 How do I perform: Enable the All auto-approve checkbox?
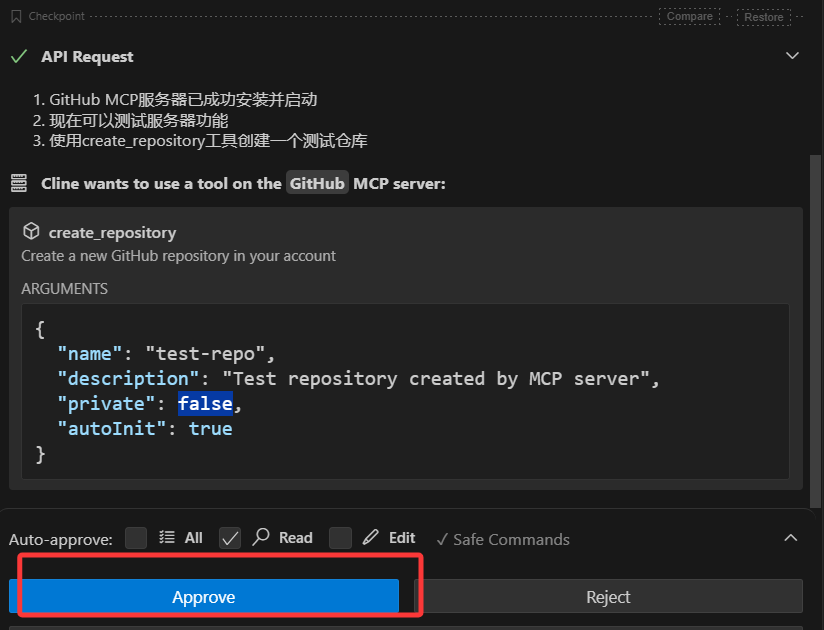pos(136,538)
